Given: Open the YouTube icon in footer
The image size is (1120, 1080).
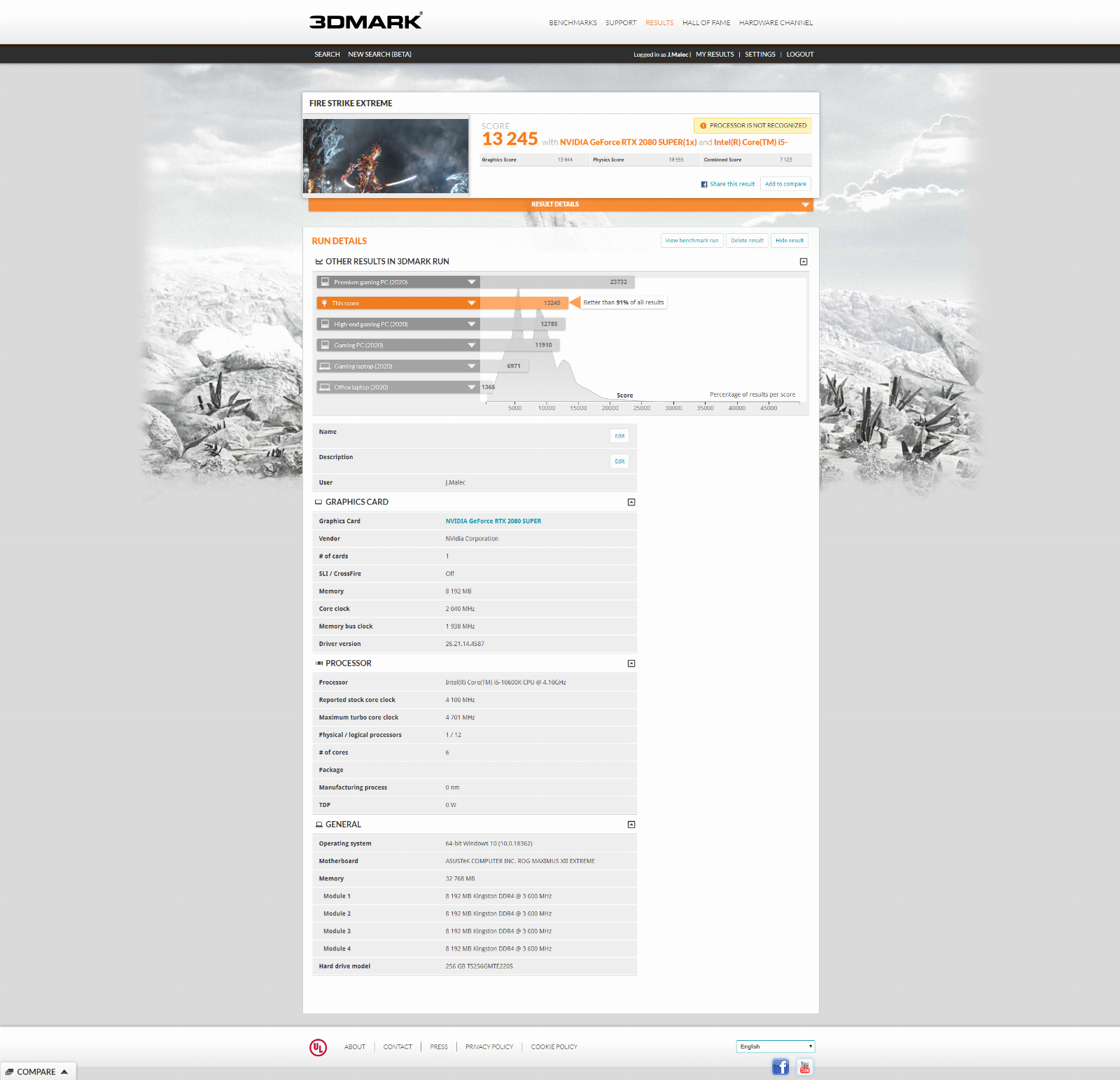Looking at the screenshot, I should pos(805,1067).
